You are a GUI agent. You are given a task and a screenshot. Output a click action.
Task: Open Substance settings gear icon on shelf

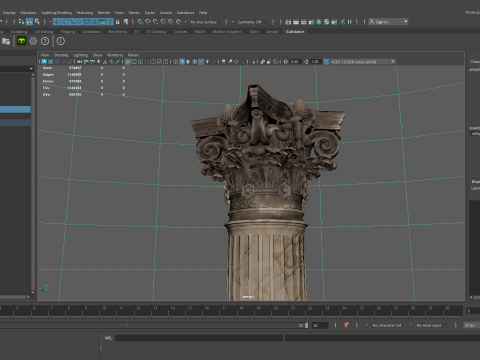click(33, 41)
